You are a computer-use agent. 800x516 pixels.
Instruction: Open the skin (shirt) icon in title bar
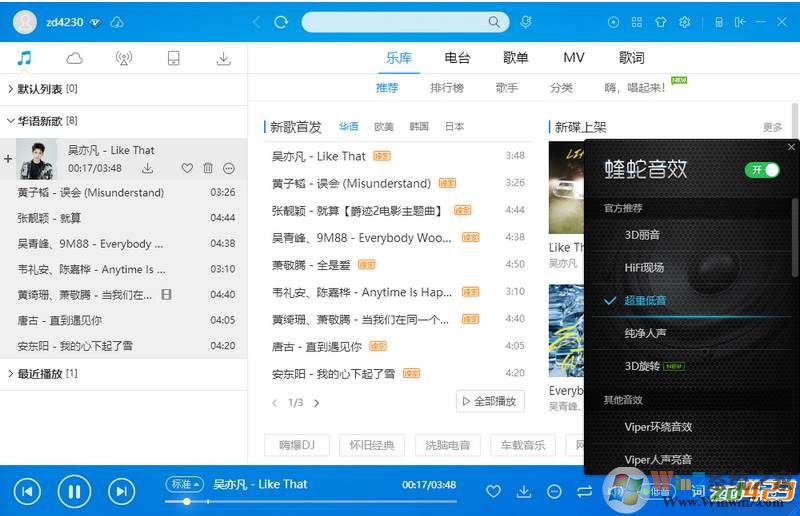click(x=660, y=22)
